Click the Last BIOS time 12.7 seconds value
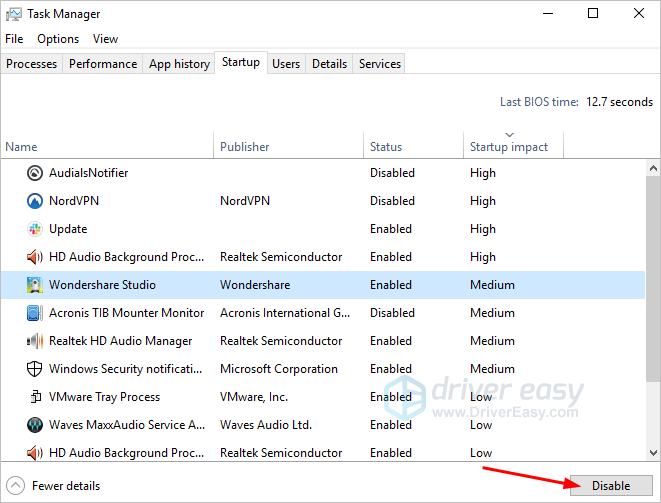The image size is (661, 503). 619,102
